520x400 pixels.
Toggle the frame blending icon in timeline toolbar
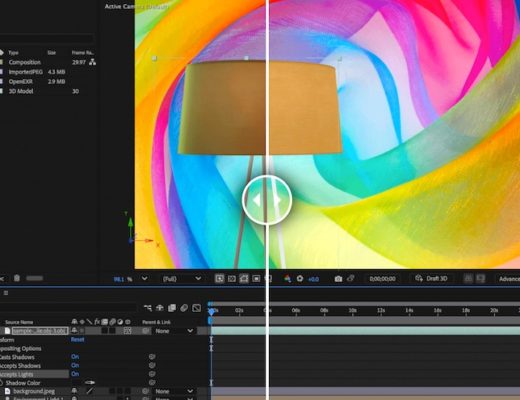(172, 308)
